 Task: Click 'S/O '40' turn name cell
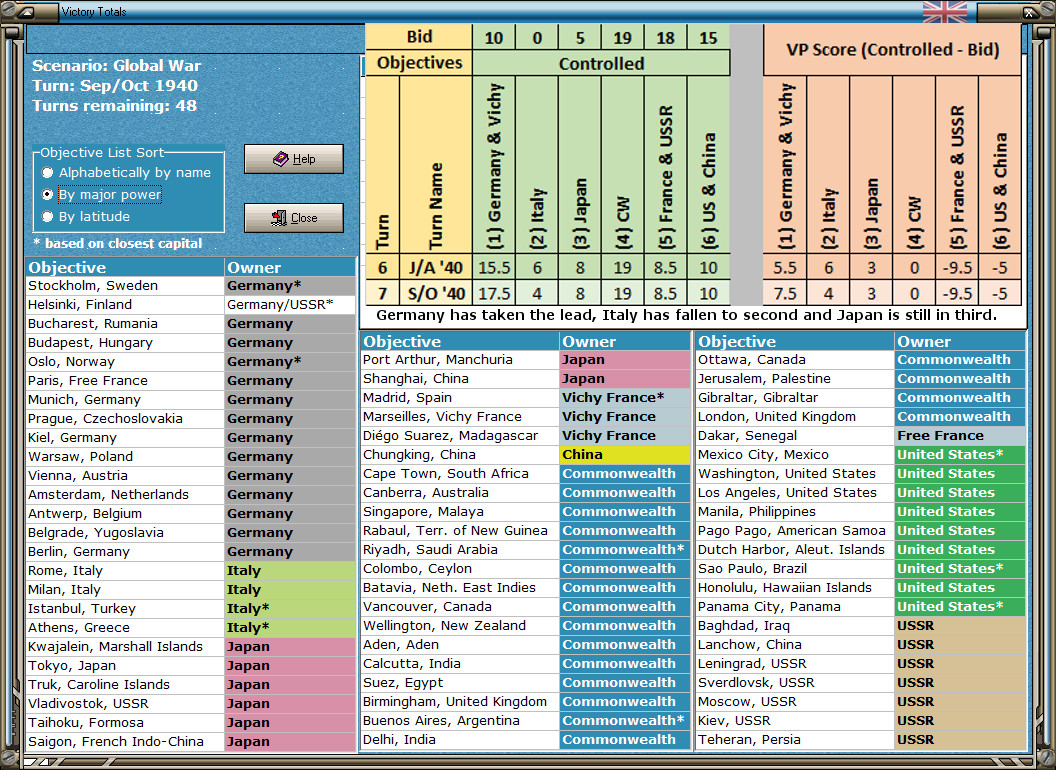(436, 294)
